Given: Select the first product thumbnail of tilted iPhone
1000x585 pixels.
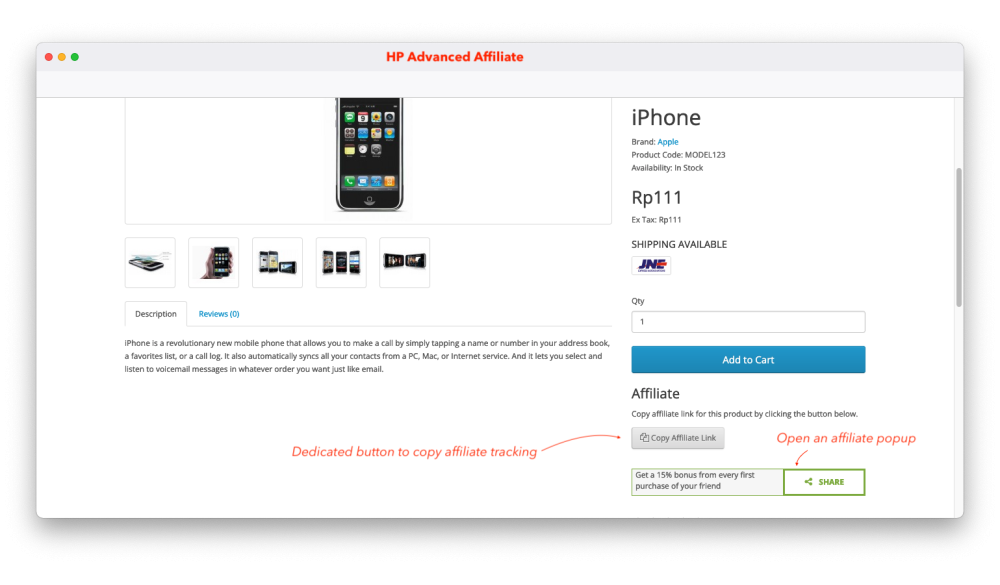Looking at the screenshot, I should tap(150, 262).
